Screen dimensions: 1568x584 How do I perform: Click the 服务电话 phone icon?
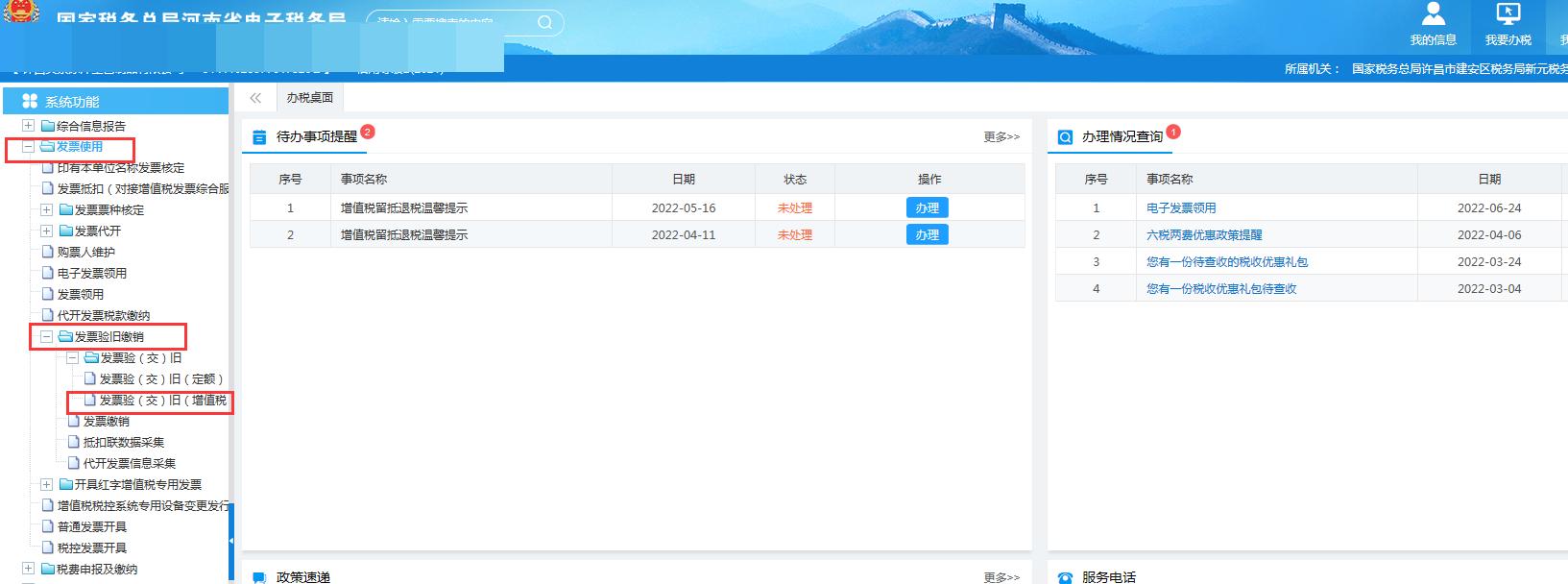(1065, 577)
